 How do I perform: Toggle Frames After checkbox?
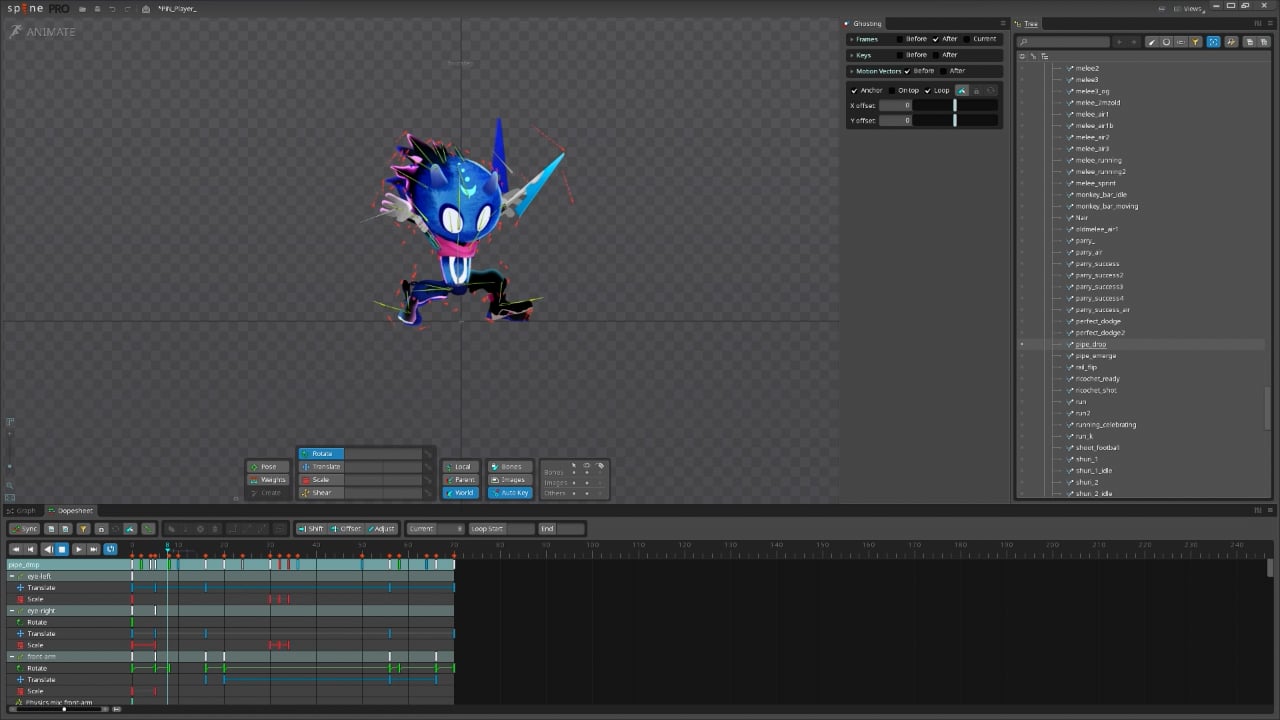coord(935,39)
